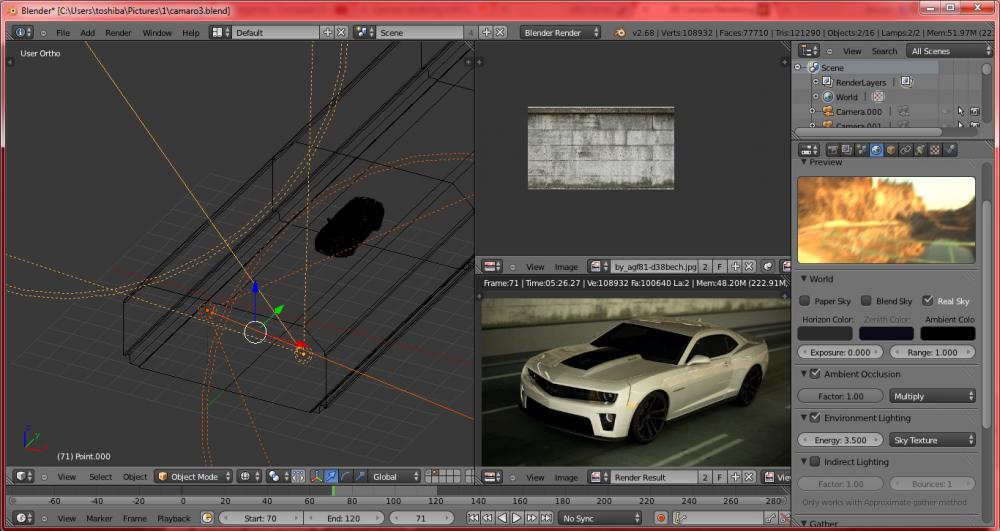Open the Render menu in info header
Viewport: 1000px width, 531px height.
(x=118, y=33)
